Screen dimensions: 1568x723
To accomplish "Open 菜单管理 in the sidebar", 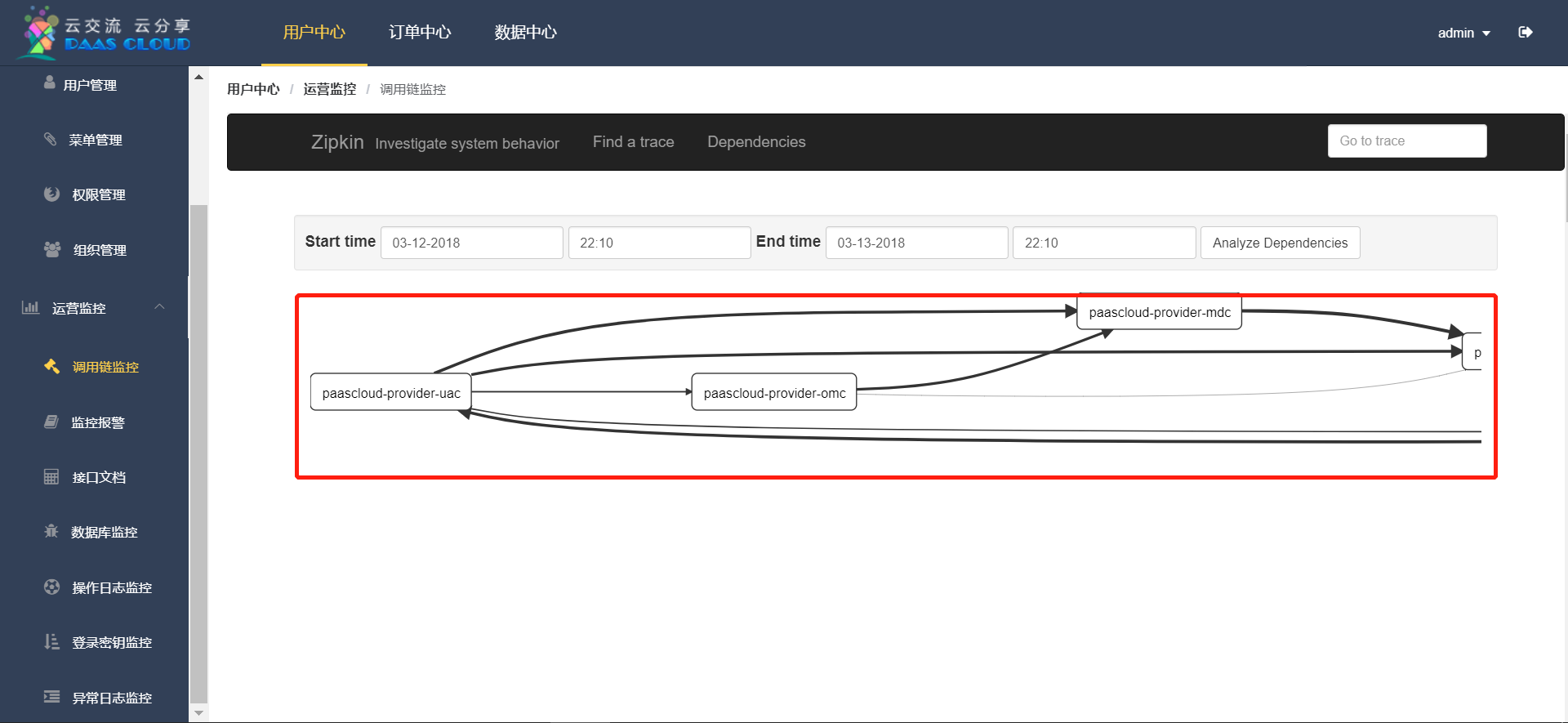I will 96,140.
